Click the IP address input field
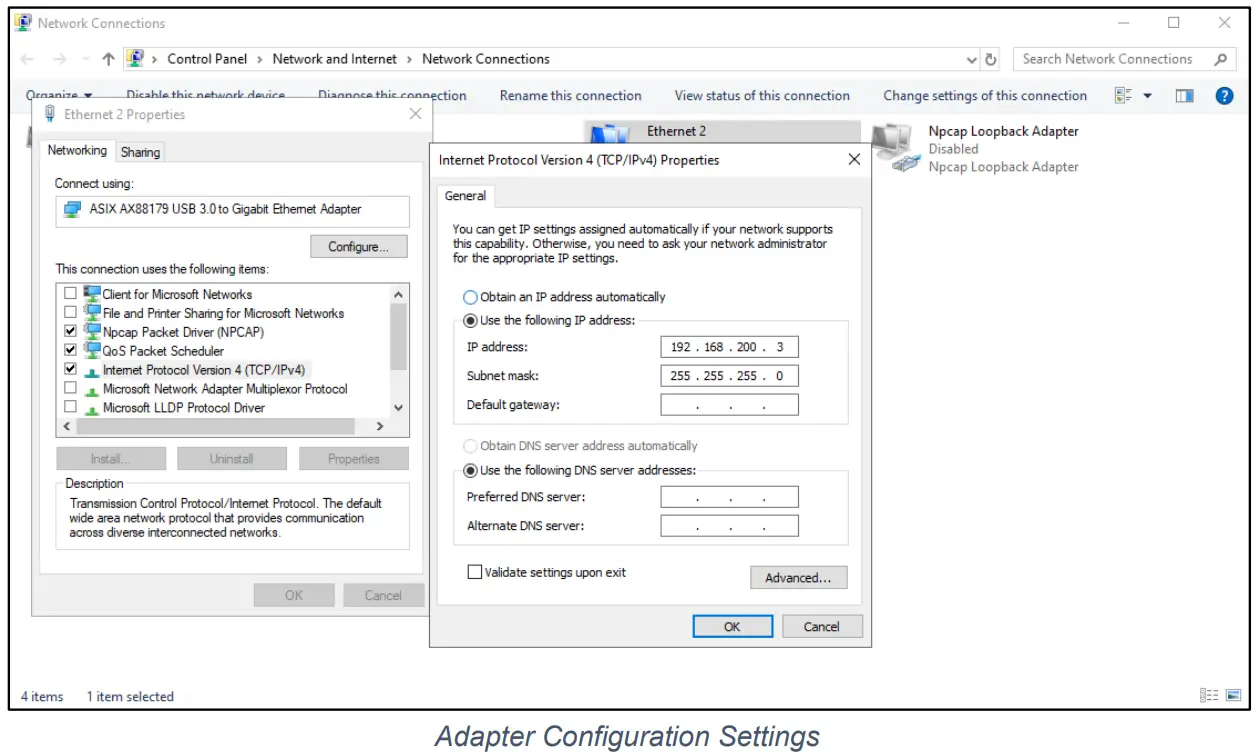 pos(729,348)
